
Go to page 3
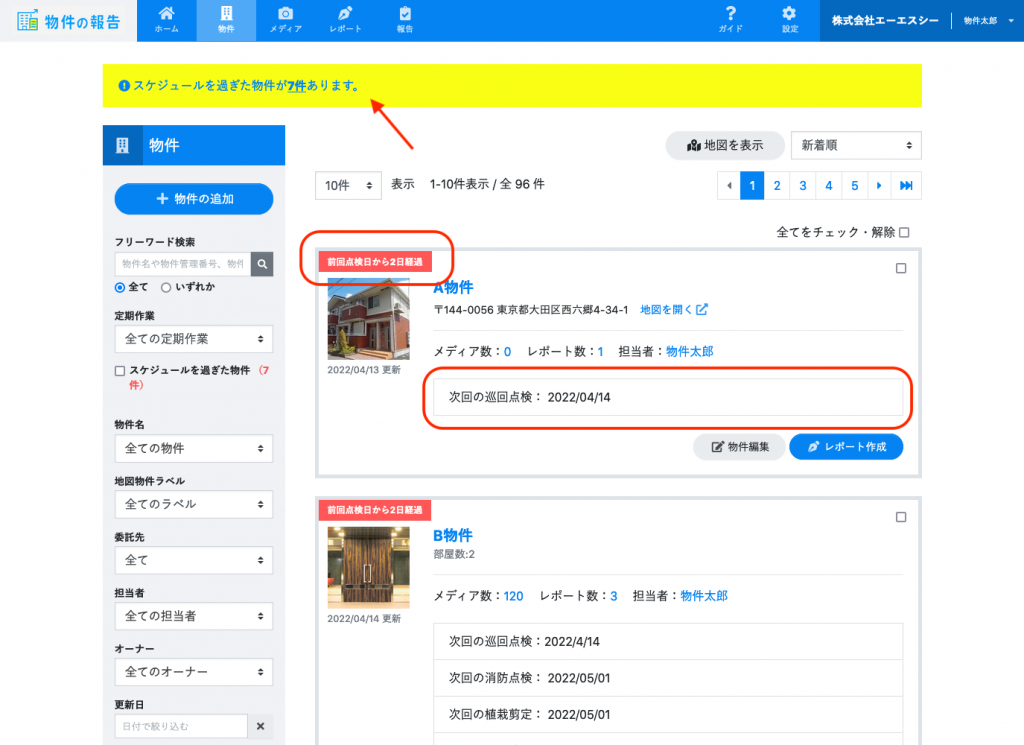coord(803,185)
